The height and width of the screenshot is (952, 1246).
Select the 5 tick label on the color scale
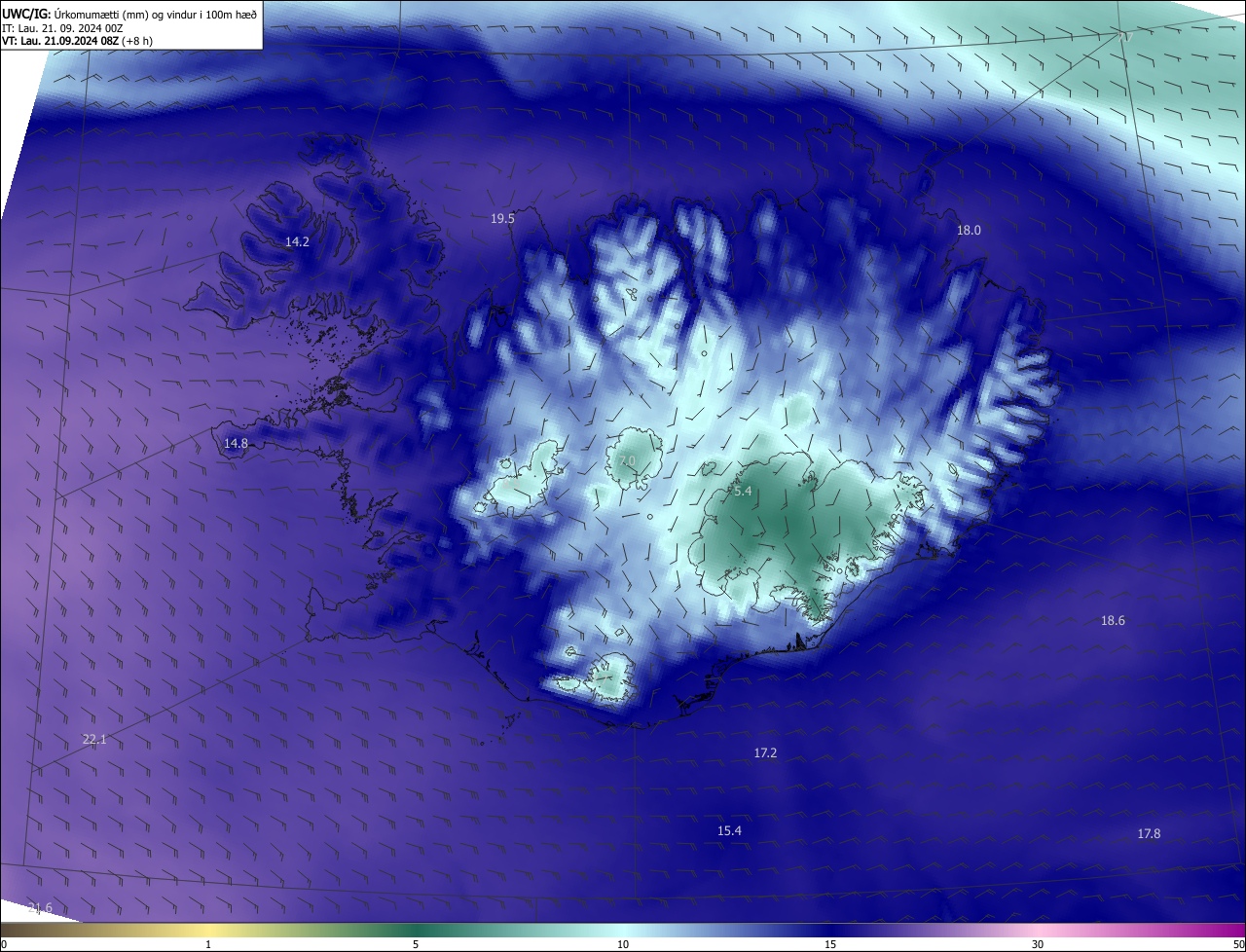(416, 944)
